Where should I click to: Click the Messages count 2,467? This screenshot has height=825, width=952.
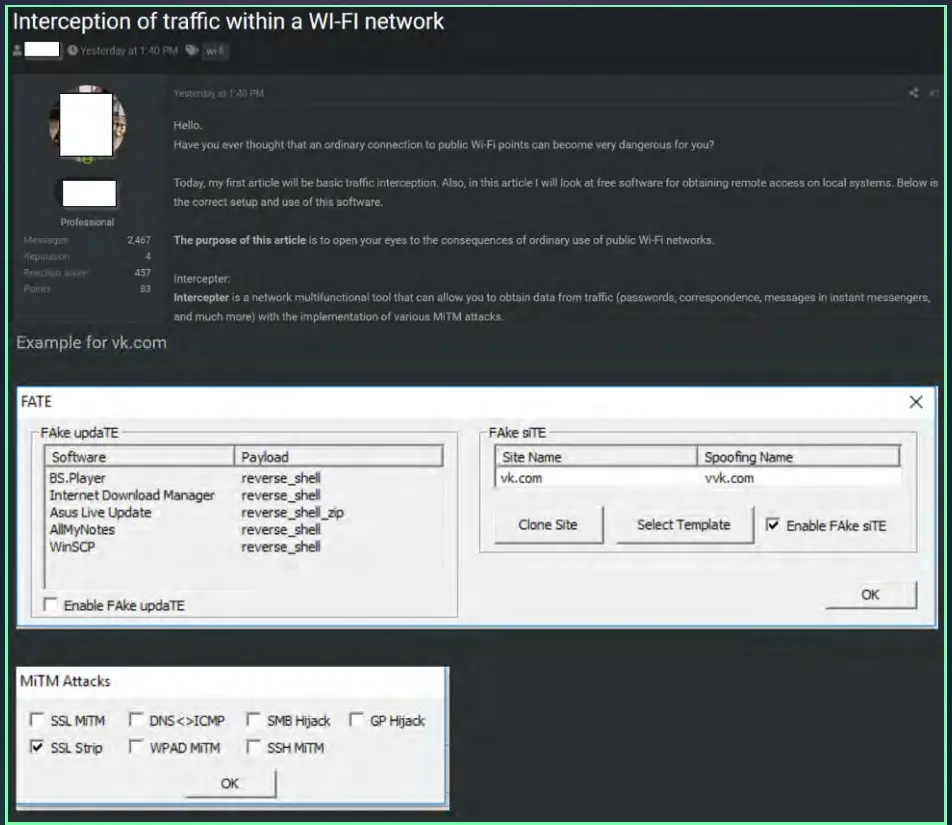138,240
